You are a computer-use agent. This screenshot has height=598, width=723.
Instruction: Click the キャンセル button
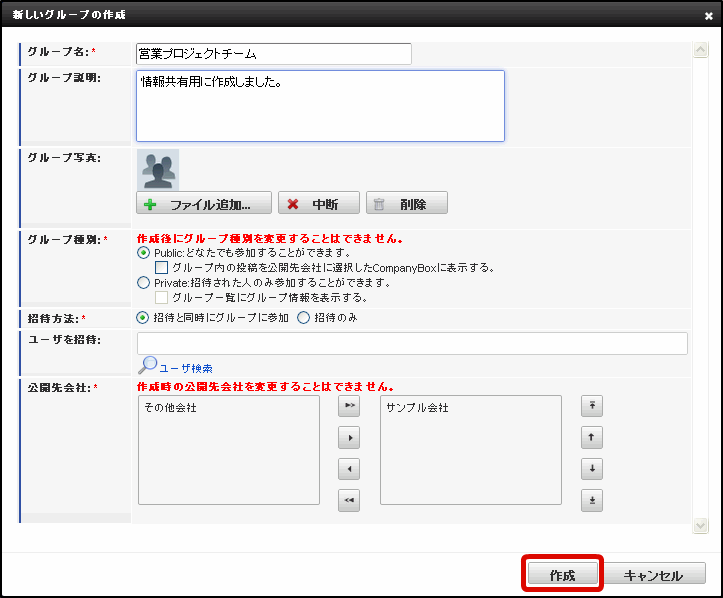tap(653, 574)
